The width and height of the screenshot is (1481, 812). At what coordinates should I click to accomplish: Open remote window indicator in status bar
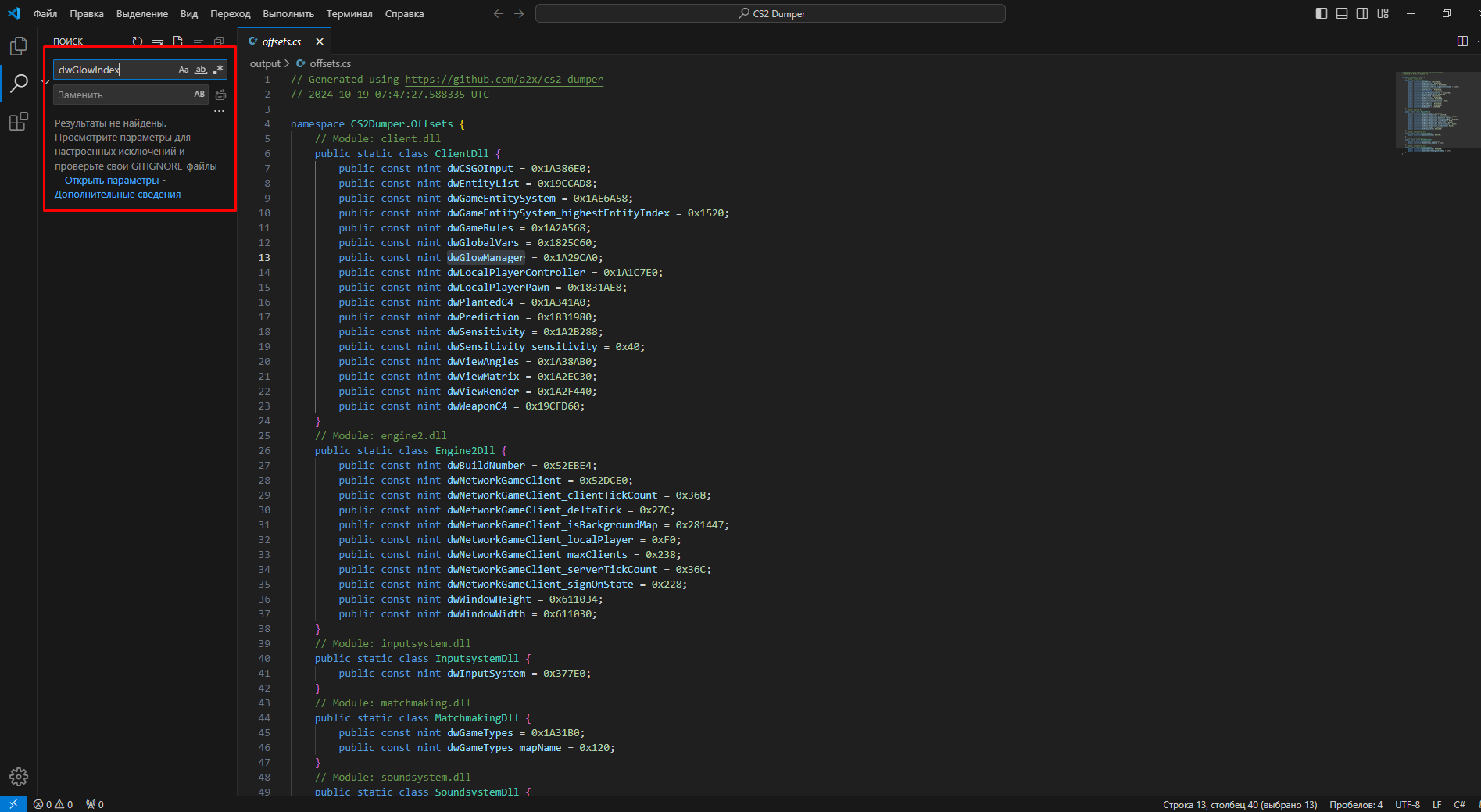(x=13, y=804)
